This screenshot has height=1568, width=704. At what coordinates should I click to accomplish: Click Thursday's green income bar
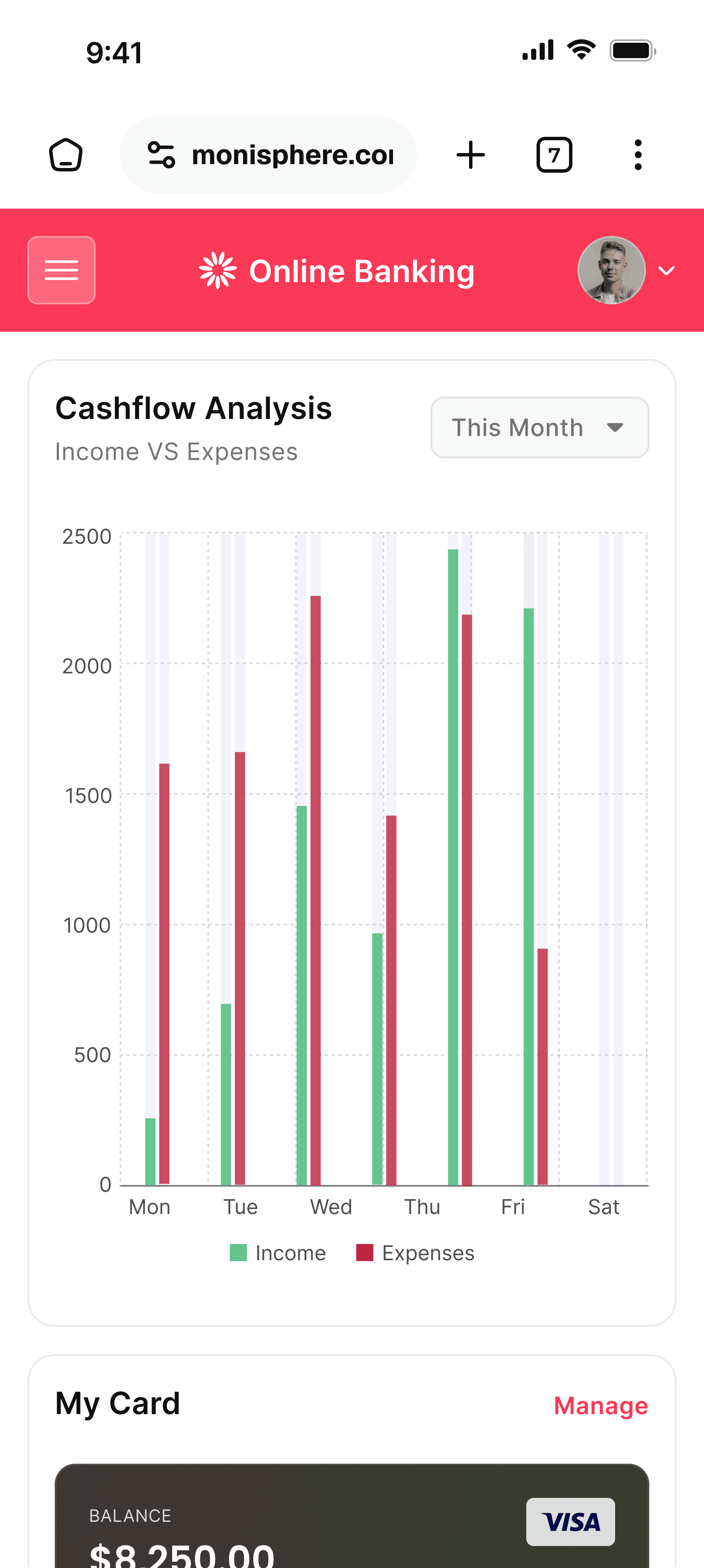click(x=377, y=1059)
